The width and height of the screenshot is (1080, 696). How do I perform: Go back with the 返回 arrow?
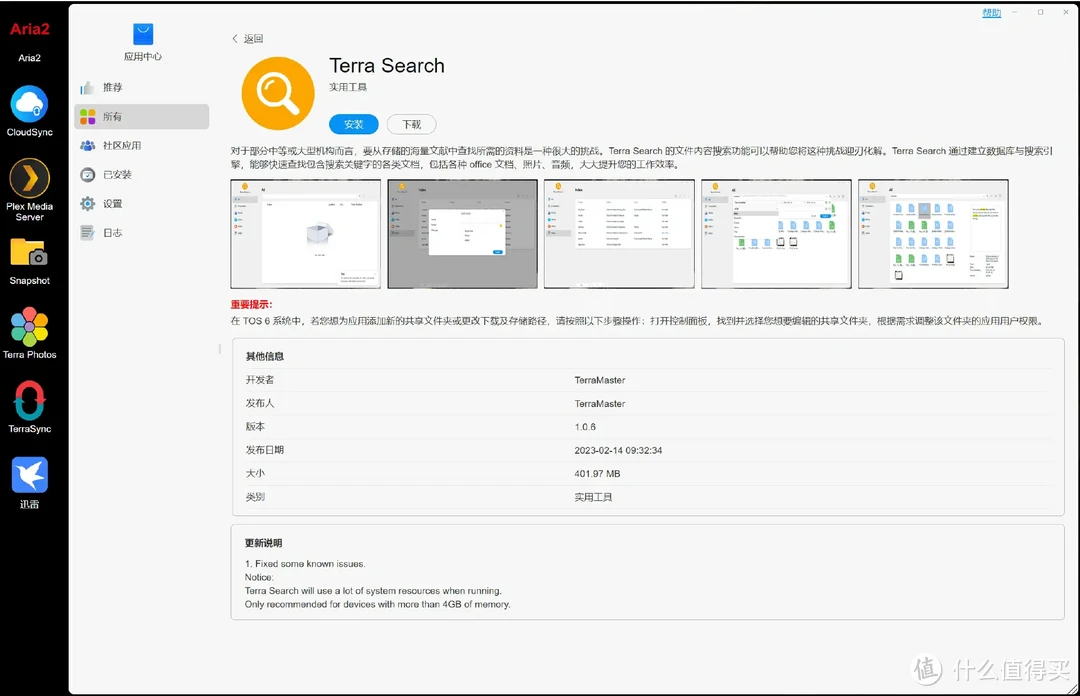pos(235,39)
